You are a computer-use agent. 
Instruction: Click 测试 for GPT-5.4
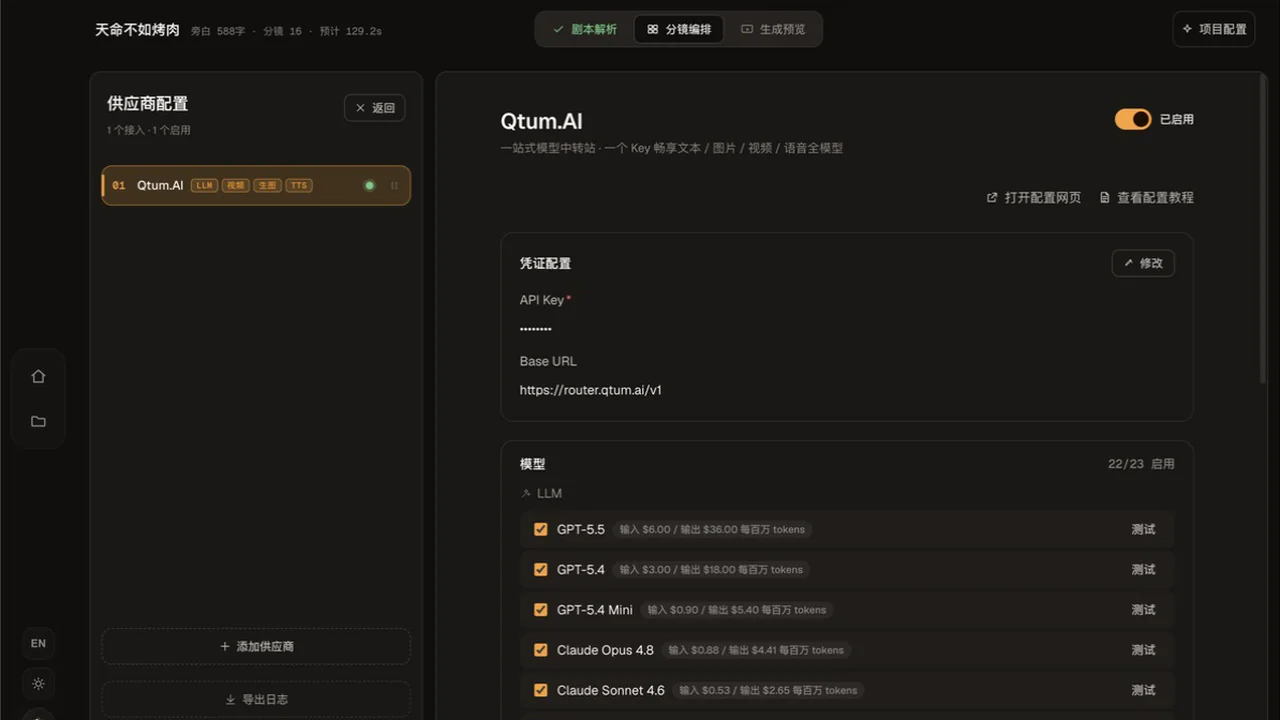coord(1143,569)
